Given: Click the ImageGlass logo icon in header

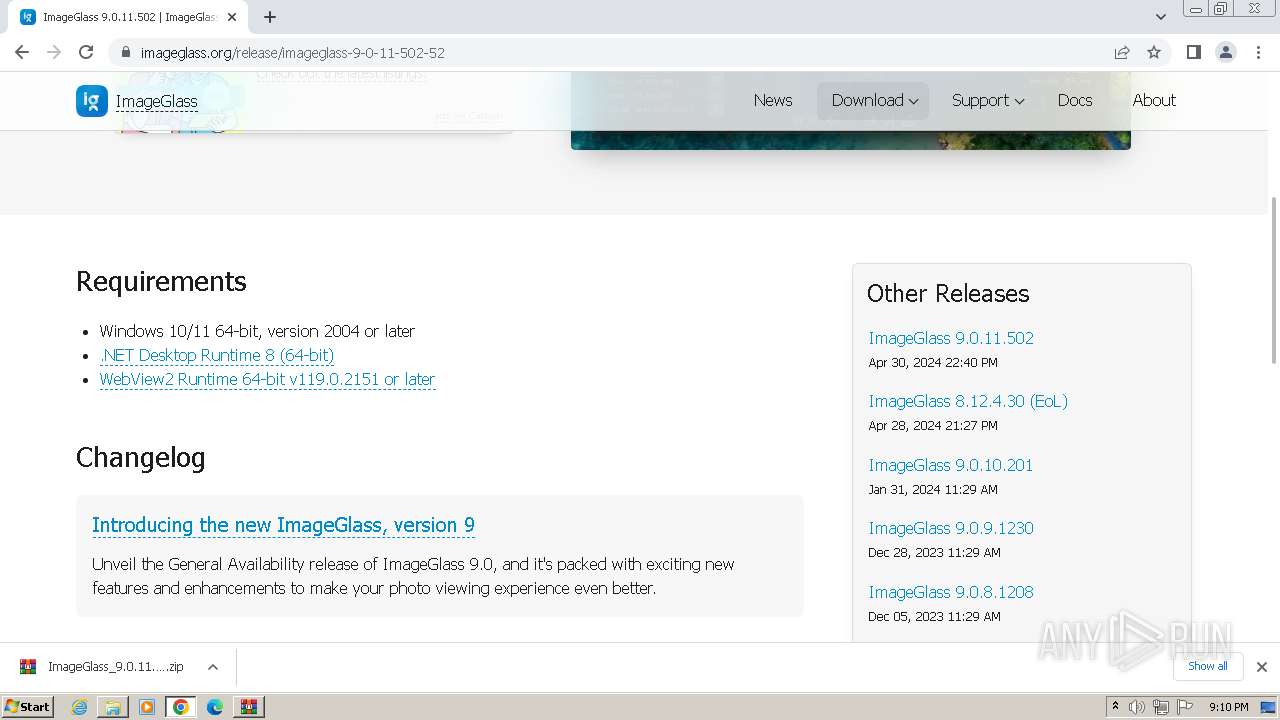Looking at the screenshot, I should pyautogui.click(x=92, y=101).
